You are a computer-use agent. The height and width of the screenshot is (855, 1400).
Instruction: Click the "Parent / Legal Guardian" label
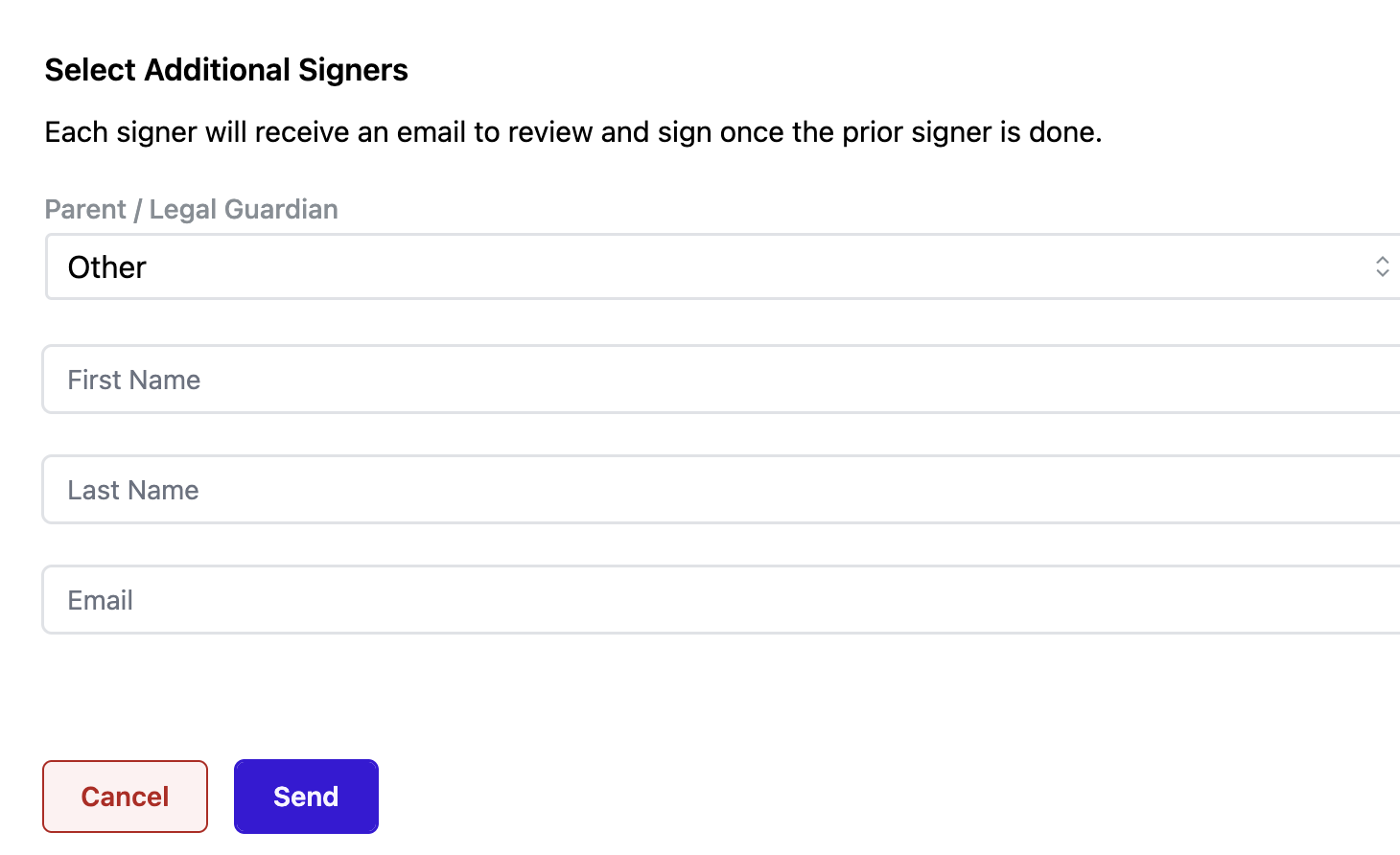(191, 209)
